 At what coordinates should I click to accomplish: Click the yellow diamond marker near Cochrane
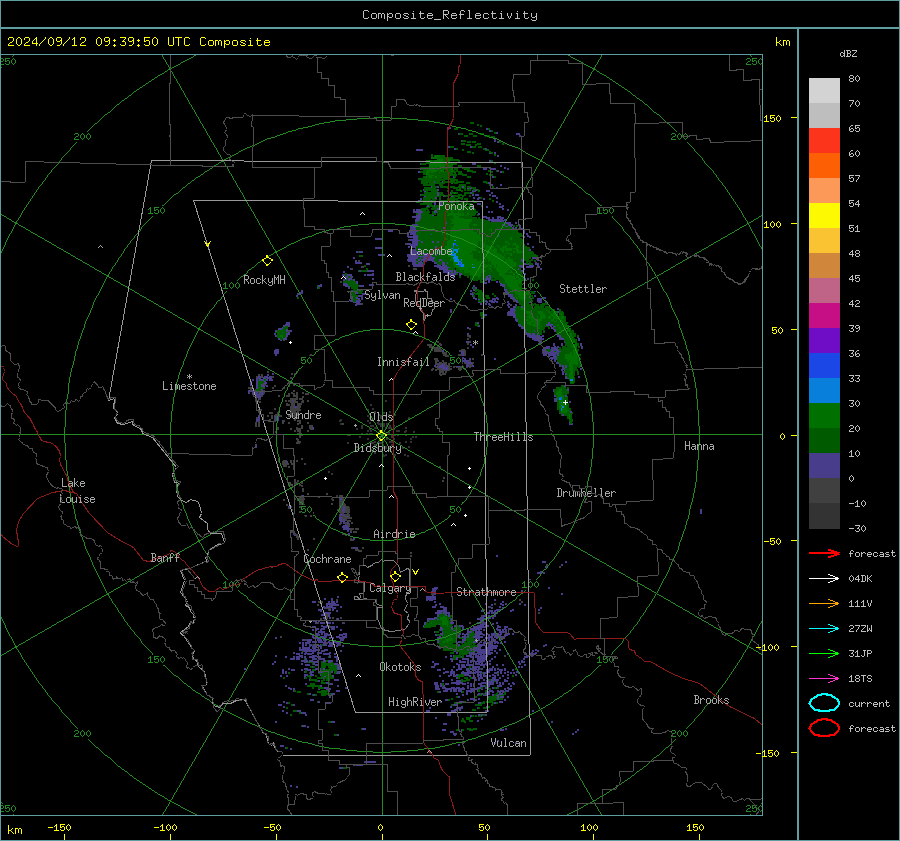tap(343, 577)
